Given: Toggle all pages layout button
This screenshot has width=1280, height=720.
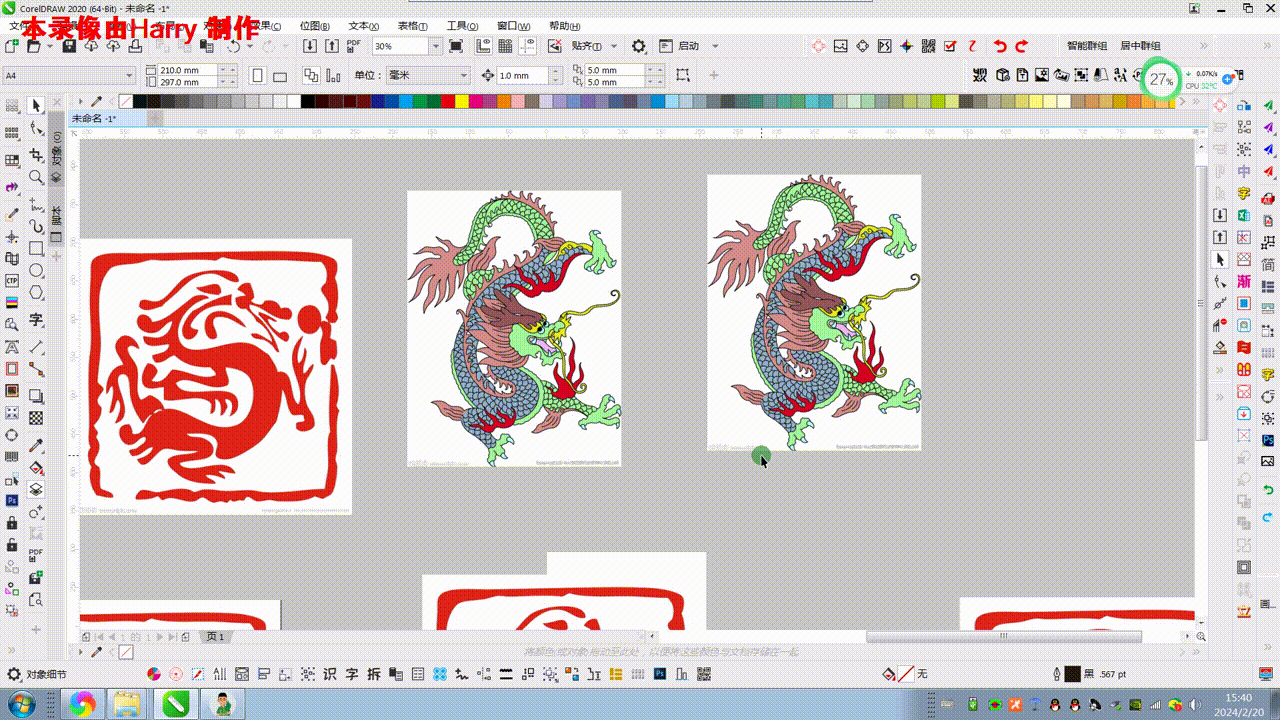Looking at the screenshot, I should click(311, 76).
